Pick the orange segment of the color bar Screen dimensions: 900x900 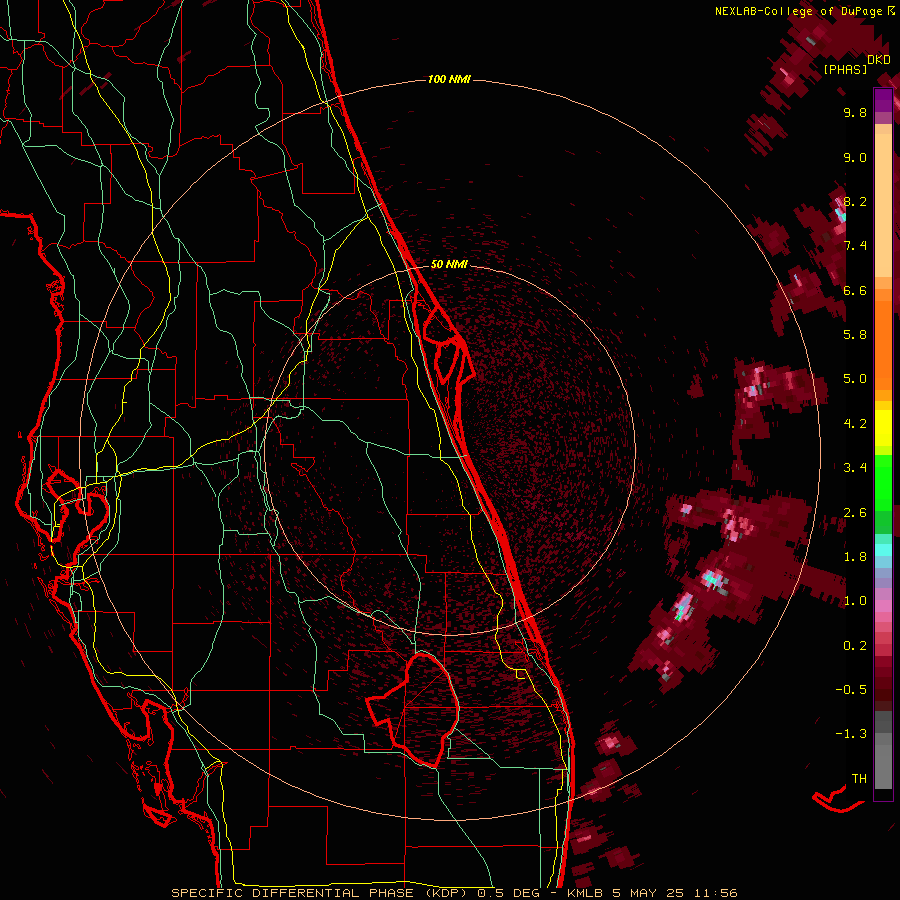(883, 344)
